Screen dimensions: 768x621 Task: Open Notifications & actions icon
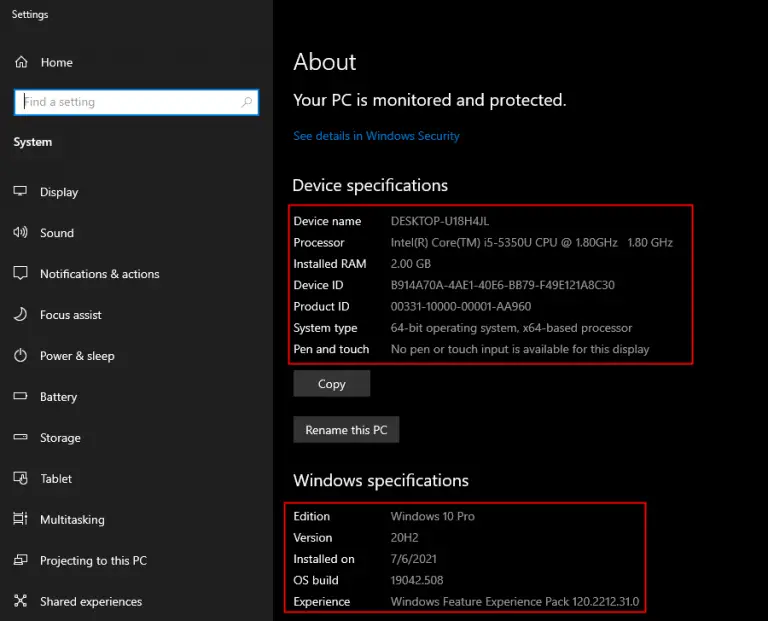click(x=20, y=273)
